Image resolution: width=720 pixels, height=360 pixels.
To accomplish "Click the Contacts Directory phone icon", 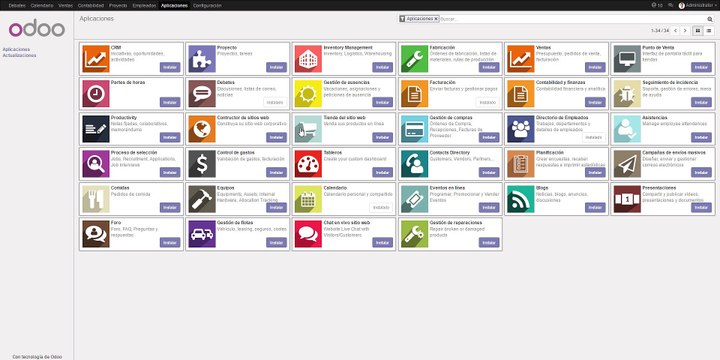I will [414, 164].
